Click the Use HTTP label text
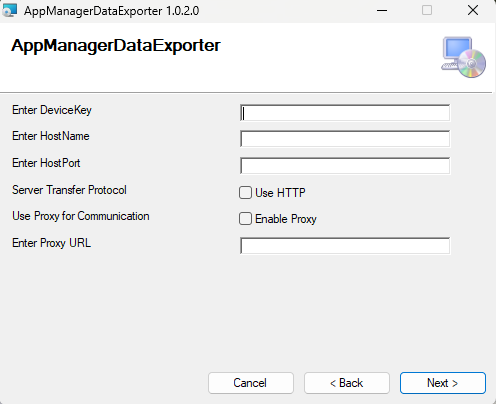Viewport: 496px width, 404px height. (280, 193)
